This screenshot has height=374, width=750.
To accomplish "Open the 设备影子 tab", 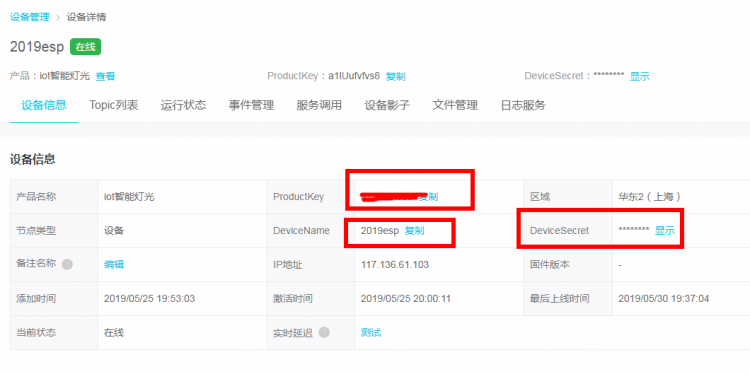I will [x=387, y=105].
